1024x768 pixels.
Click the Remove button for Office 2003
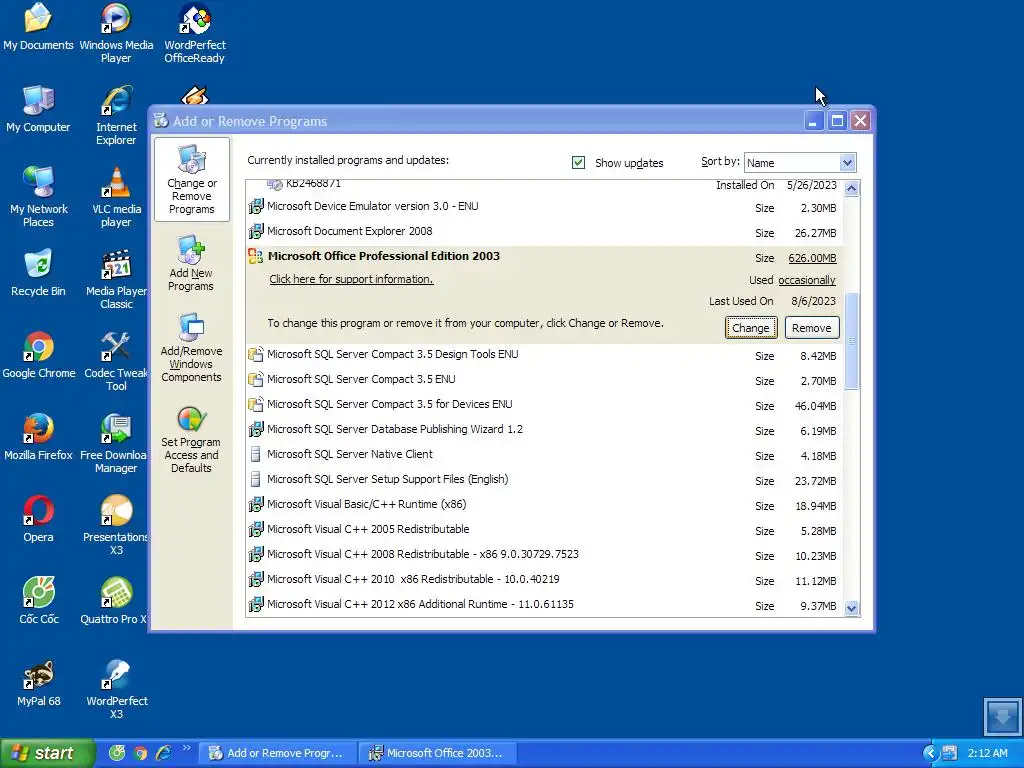[811, 328]
